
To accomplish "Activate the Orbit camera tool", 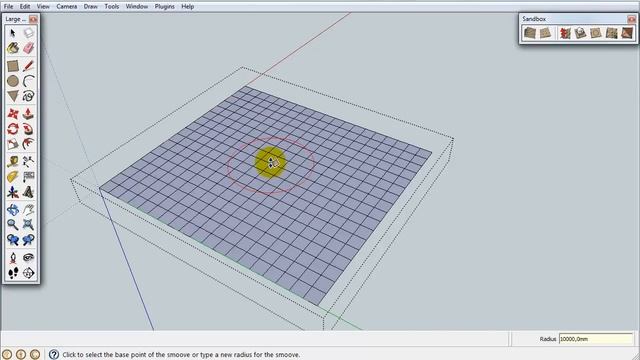I will pos(13,210).
